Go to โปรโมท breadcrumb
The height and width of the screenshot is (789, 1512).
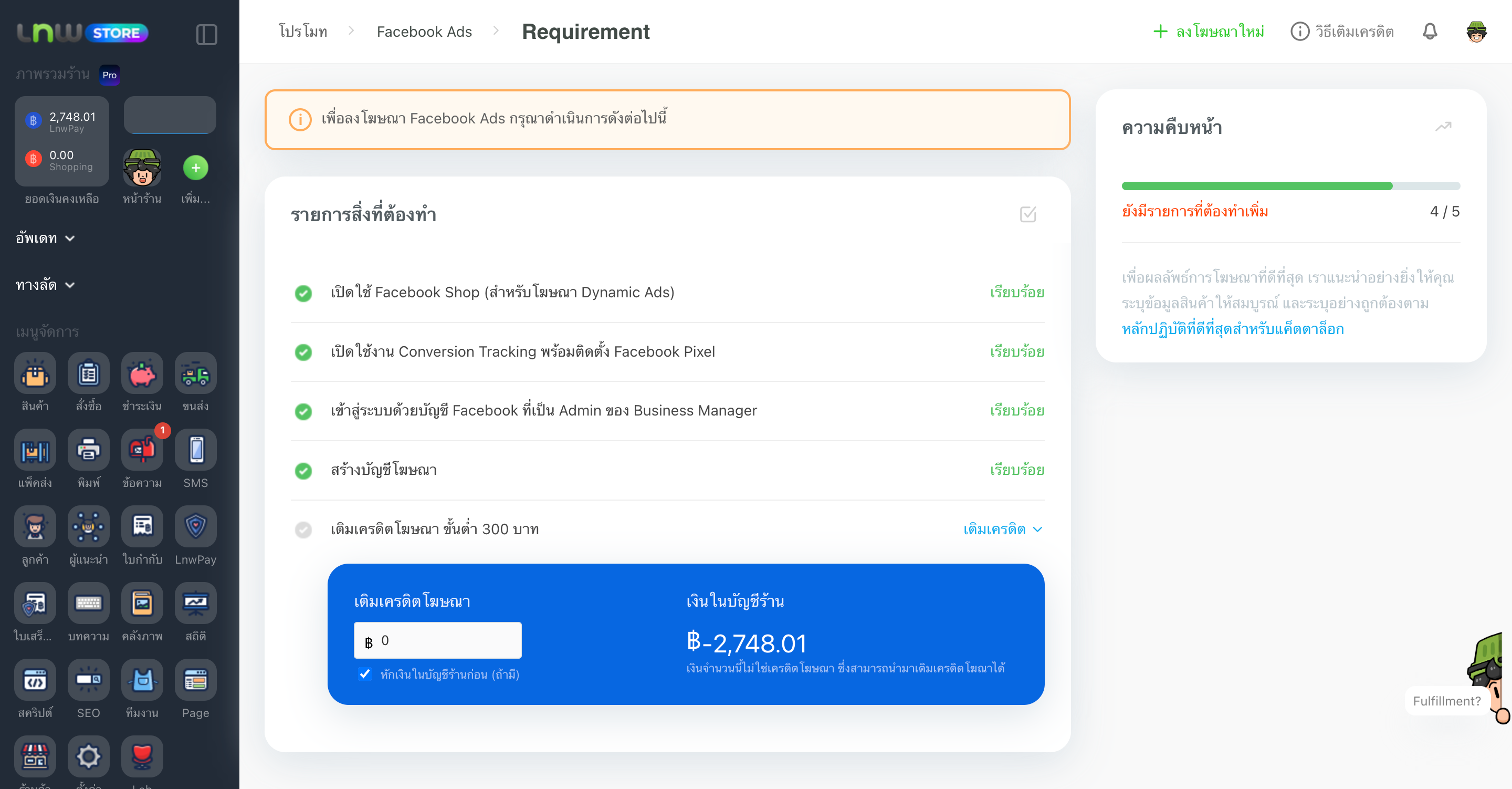pos(303,31)
